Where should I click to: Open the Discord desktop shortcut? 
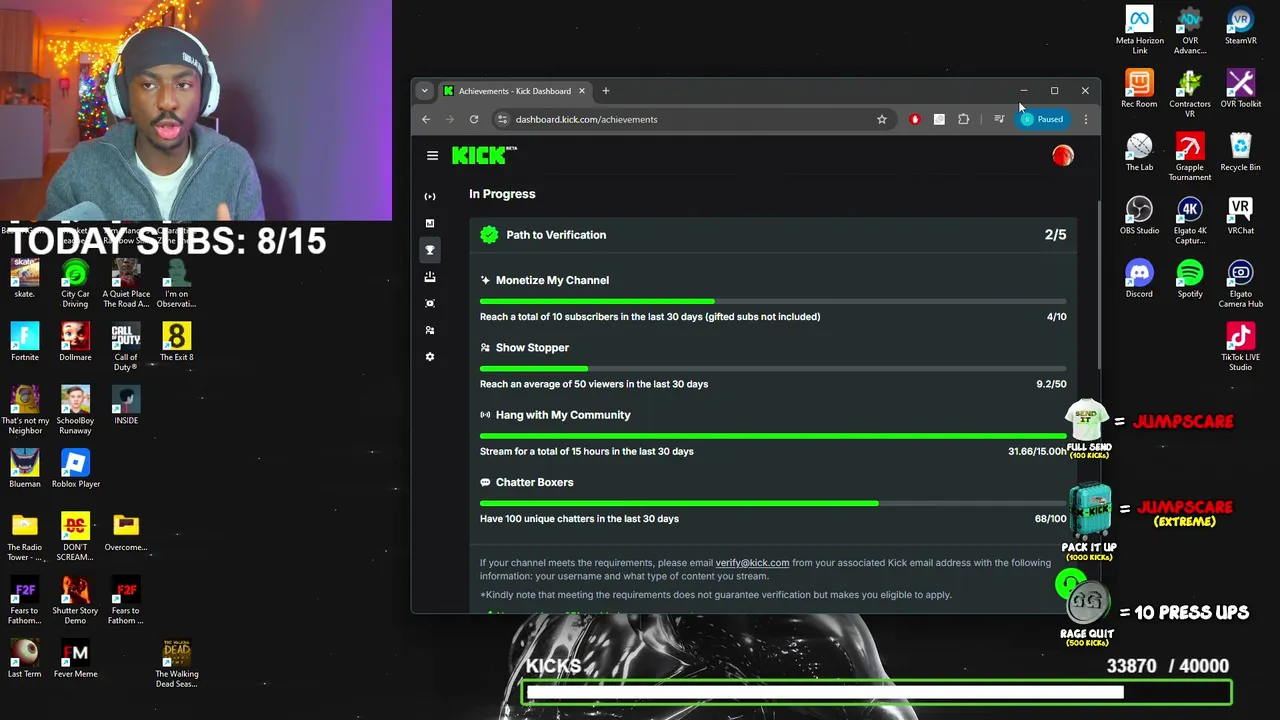point(1139,278)
